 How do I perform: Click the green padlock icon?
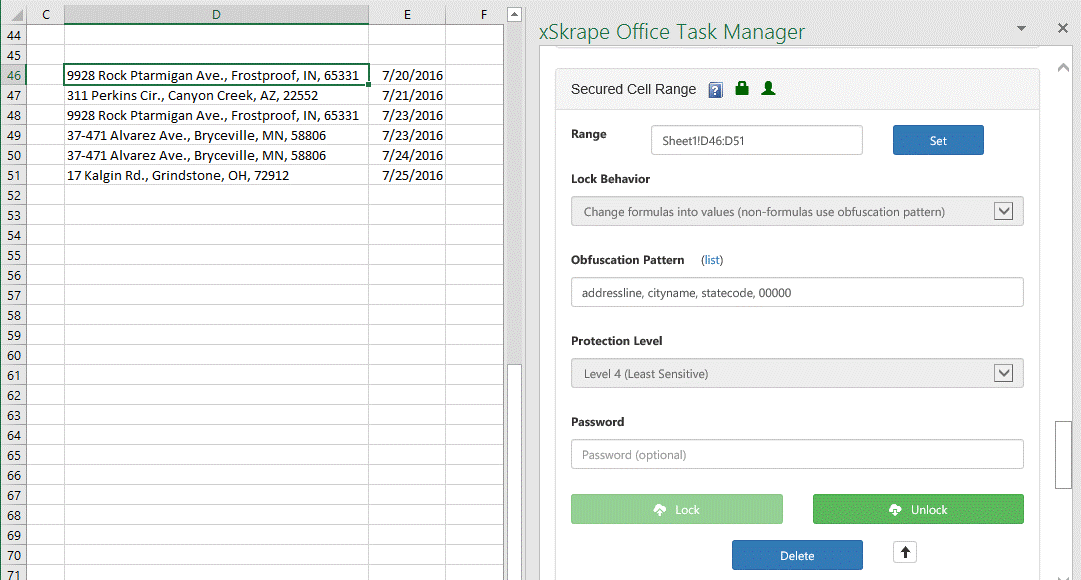tap(742, 88)
